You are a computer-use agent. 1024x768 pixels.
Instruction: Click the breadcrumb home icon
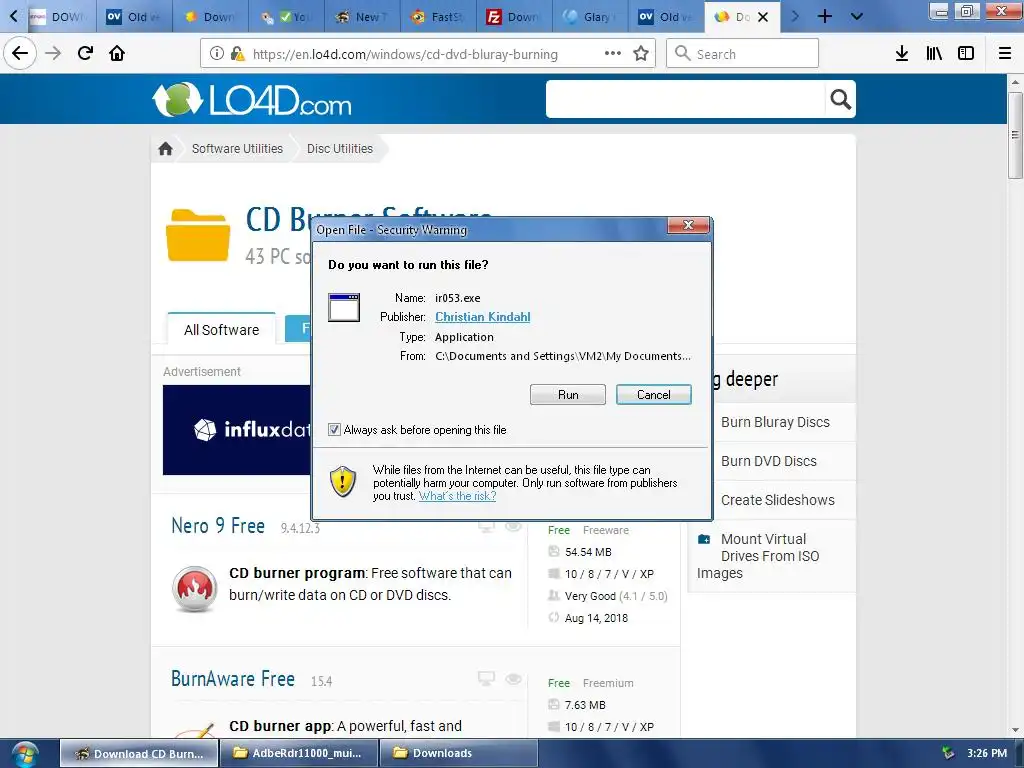pyautogui.click(x=165, y=149)
